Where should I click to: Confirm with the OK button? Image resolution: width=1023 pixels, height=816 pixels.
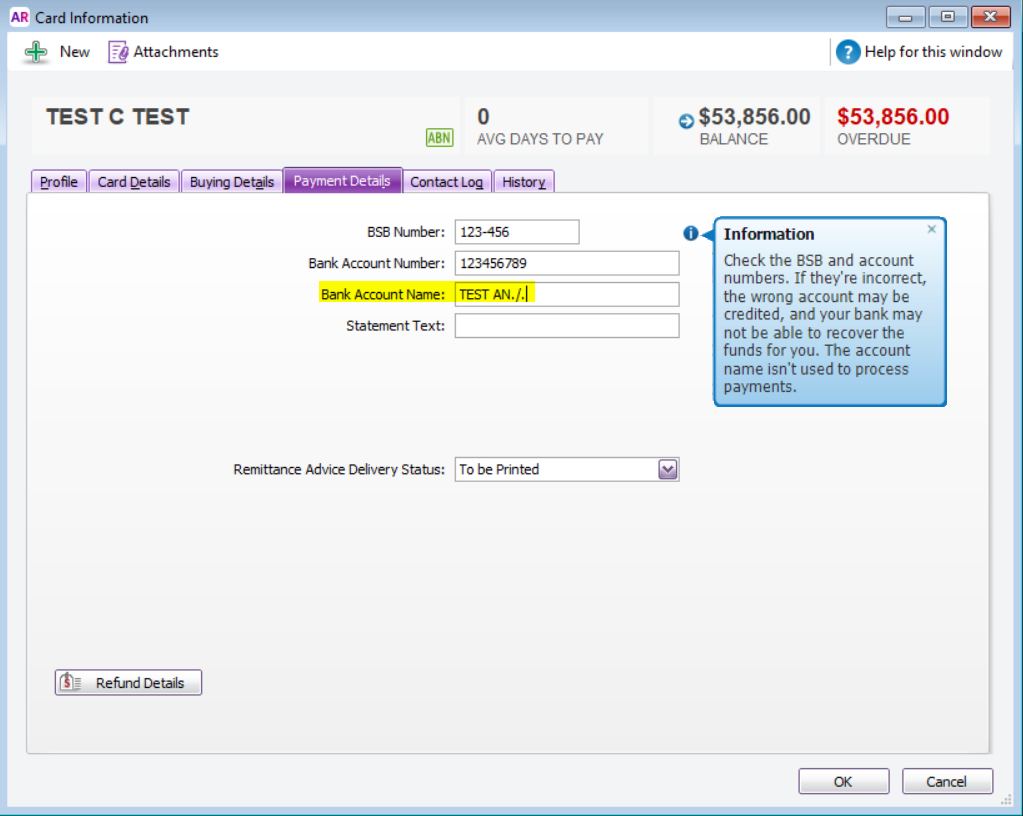coord(844,781)
